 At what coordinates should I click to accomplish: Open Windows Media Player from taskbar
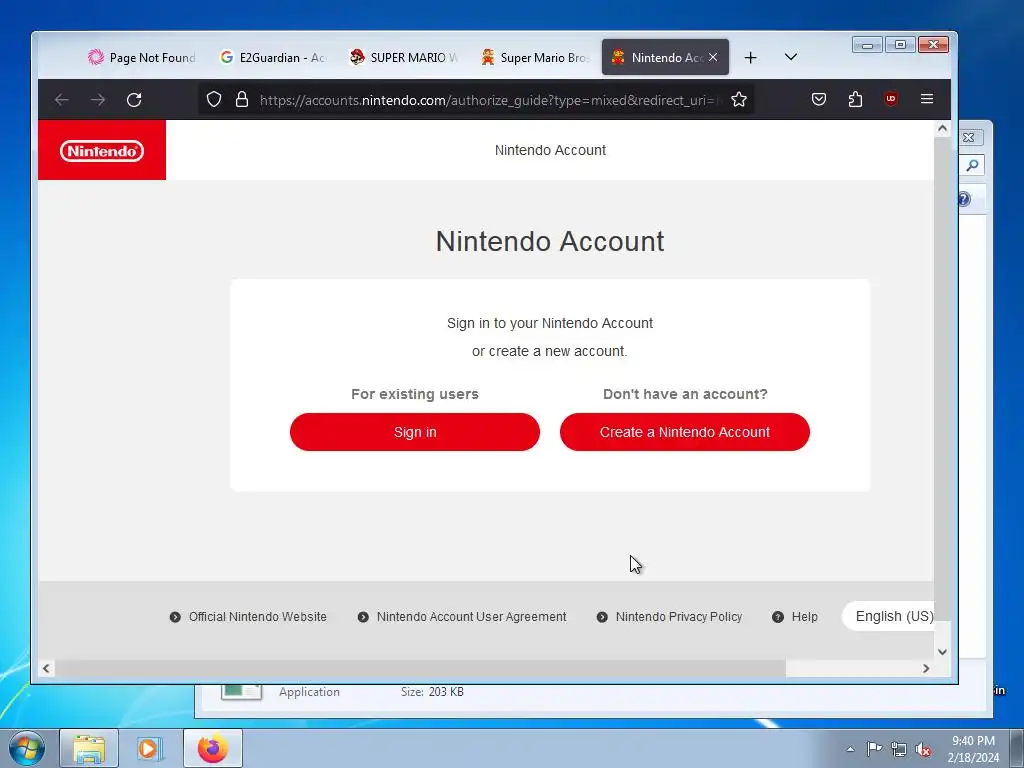tap(149, 748)
